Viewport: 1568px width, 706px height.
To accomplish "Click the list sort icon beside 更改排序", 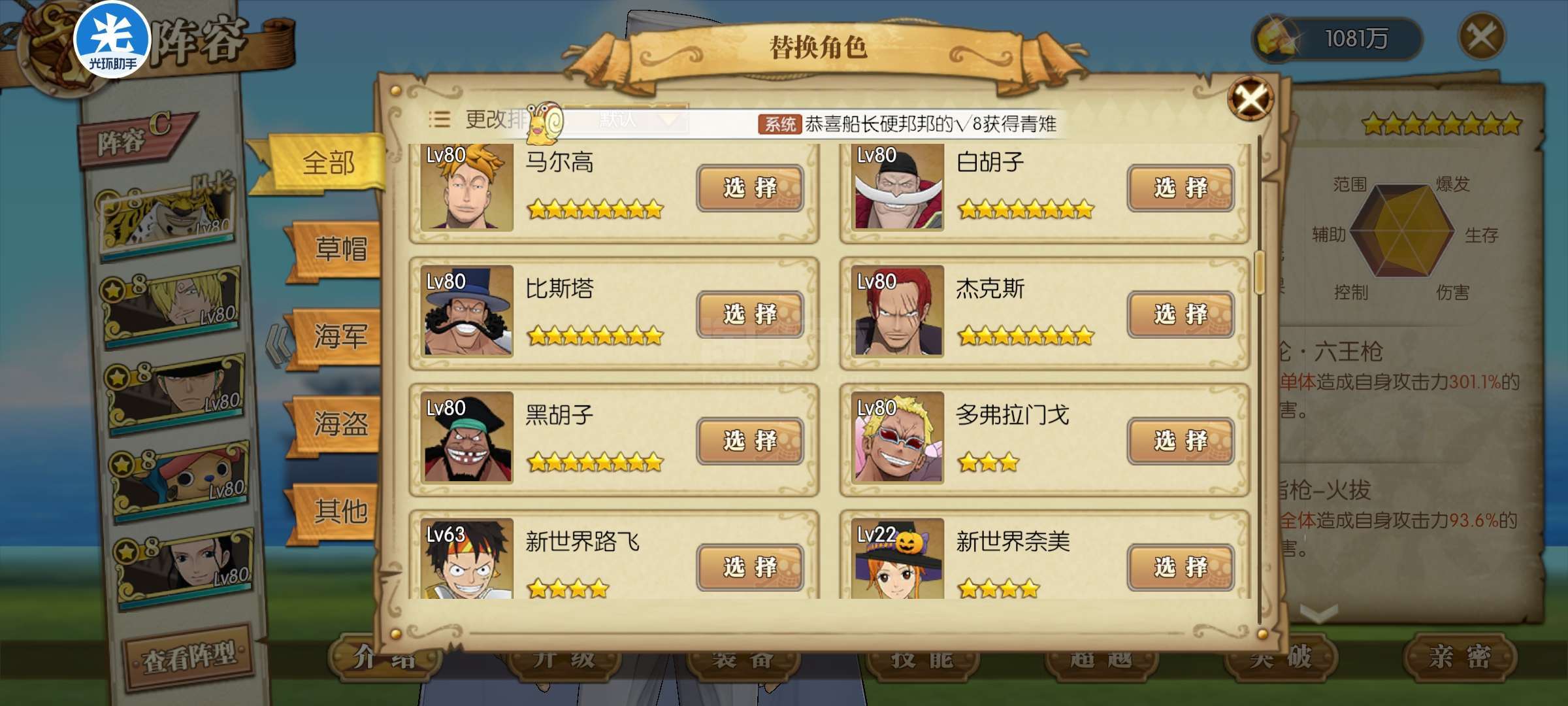I will pos(439,119).
